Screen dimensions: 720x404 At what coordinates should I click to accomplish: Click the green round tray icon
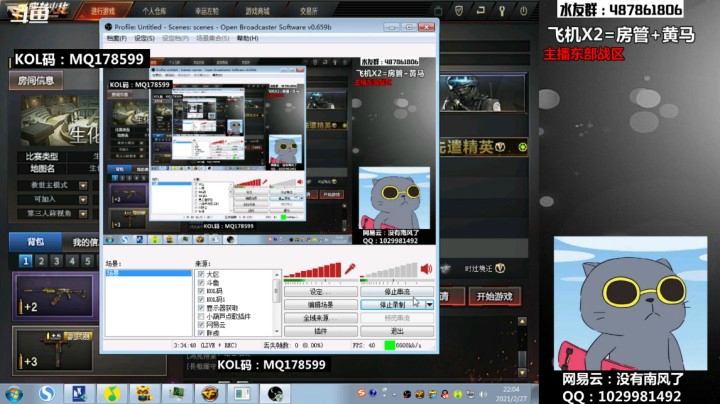[457, 394]
